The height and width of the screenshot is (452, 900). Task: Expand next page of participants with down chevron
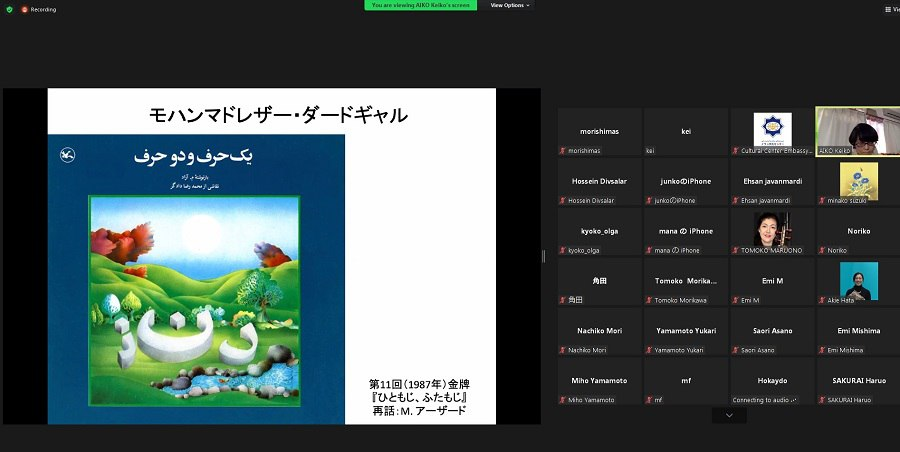[729, 415]
